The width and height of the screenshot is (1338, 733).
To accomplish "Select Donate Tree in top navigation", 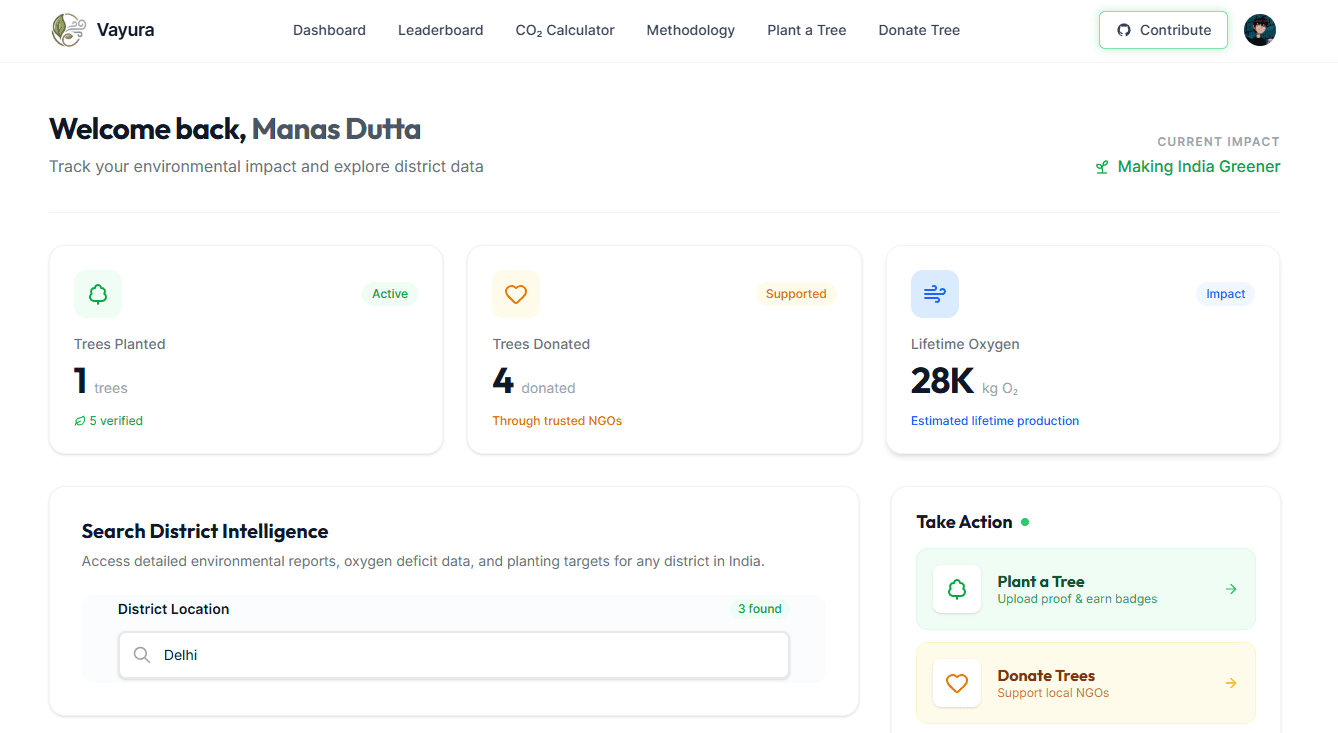I will (x=919, y=30).
